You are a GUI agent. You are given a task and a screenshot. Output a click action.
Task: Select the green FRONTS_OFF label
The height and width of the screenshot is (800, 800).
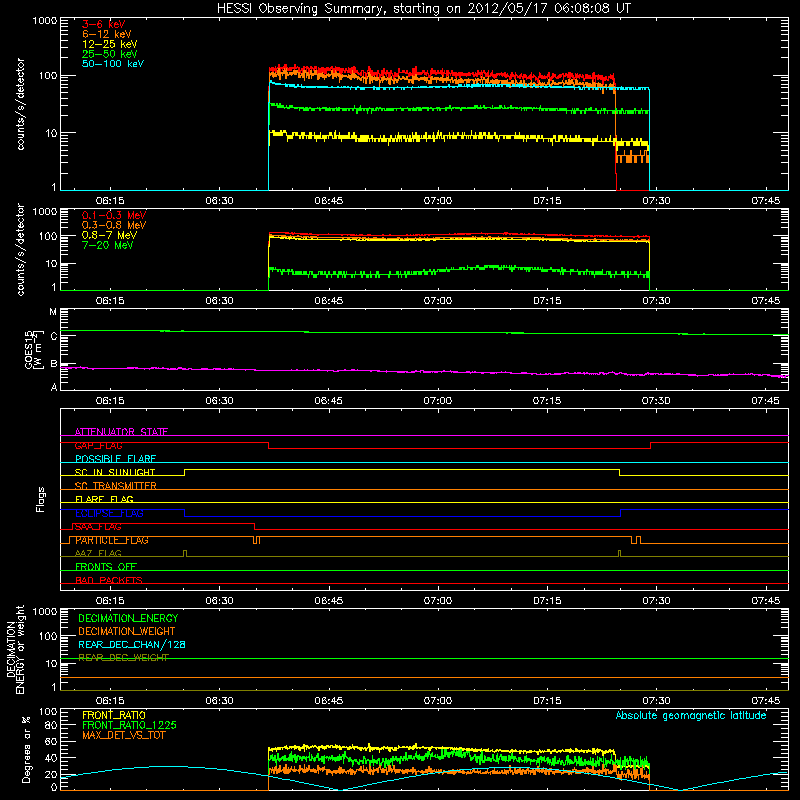click(x=106, y=567)
